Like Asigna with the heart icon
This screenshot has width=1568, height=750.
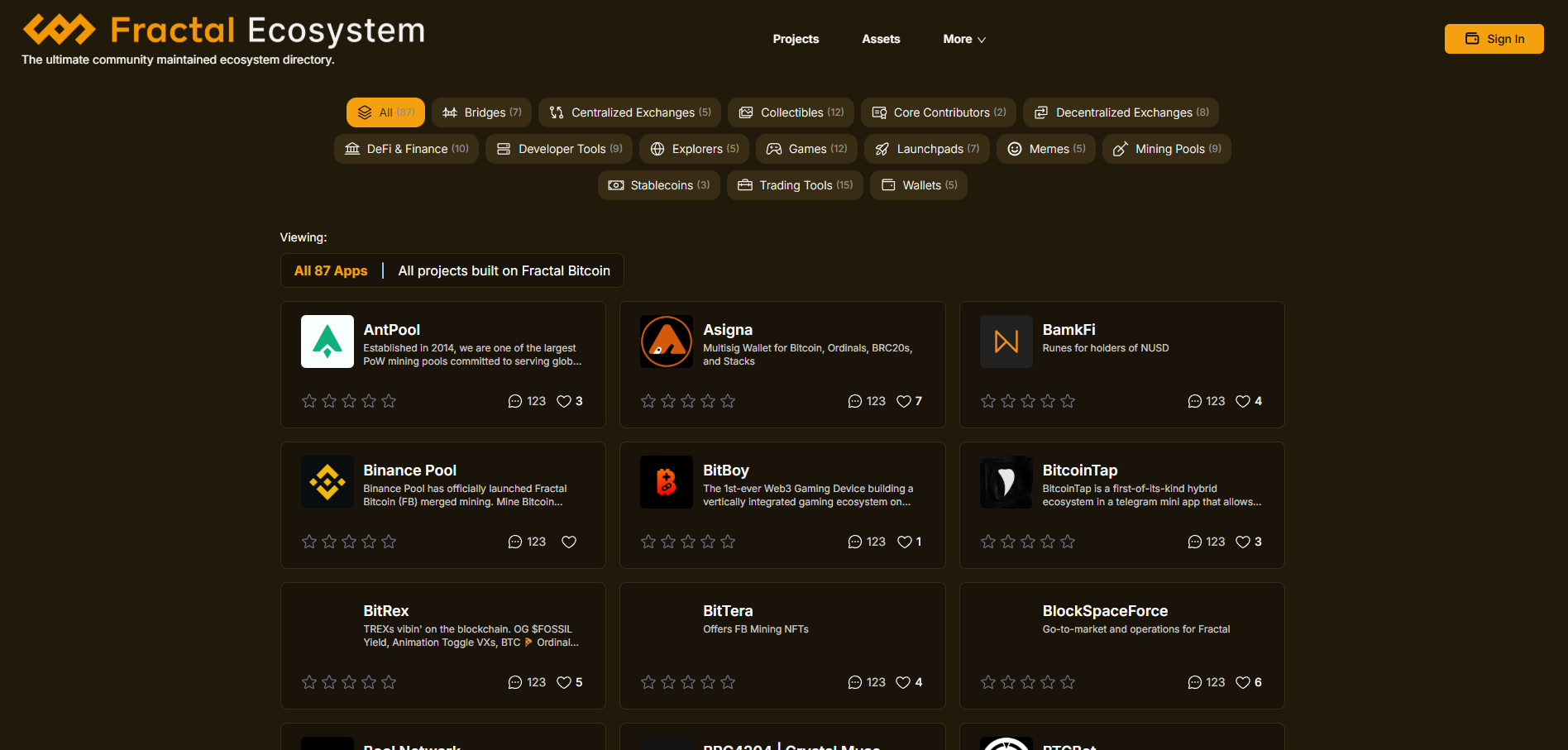tap(904, 401)
